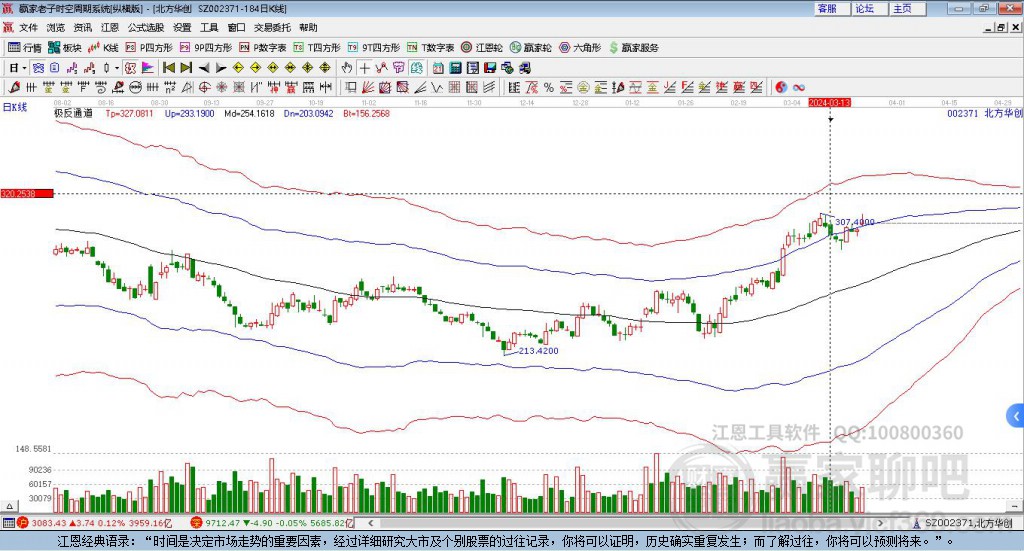
Task: Open the 行情 market quotes view
Action: 24,48
